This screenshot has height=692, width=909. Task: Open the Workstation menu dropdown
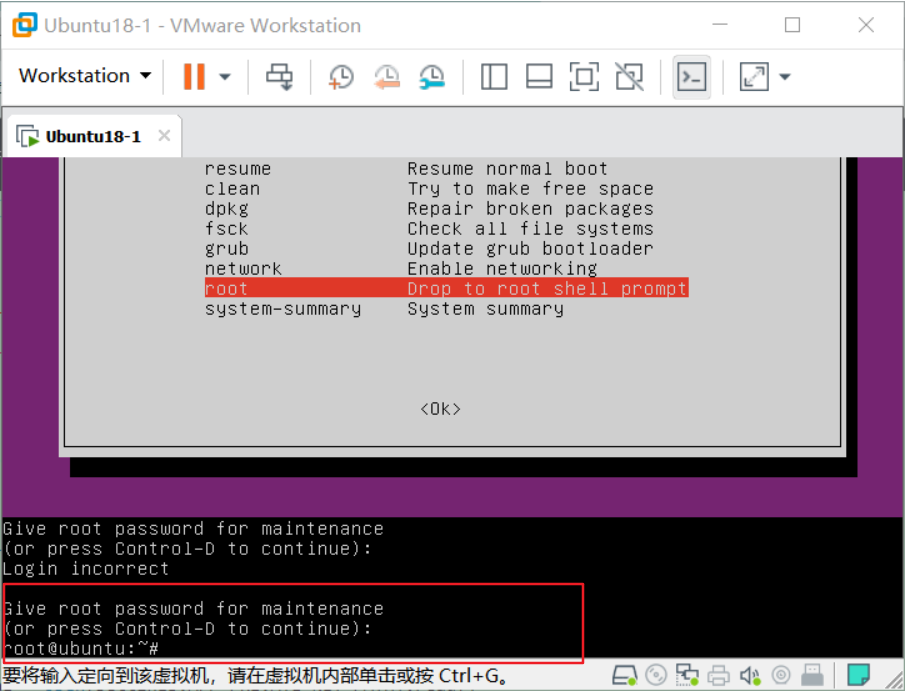point(85,76)
